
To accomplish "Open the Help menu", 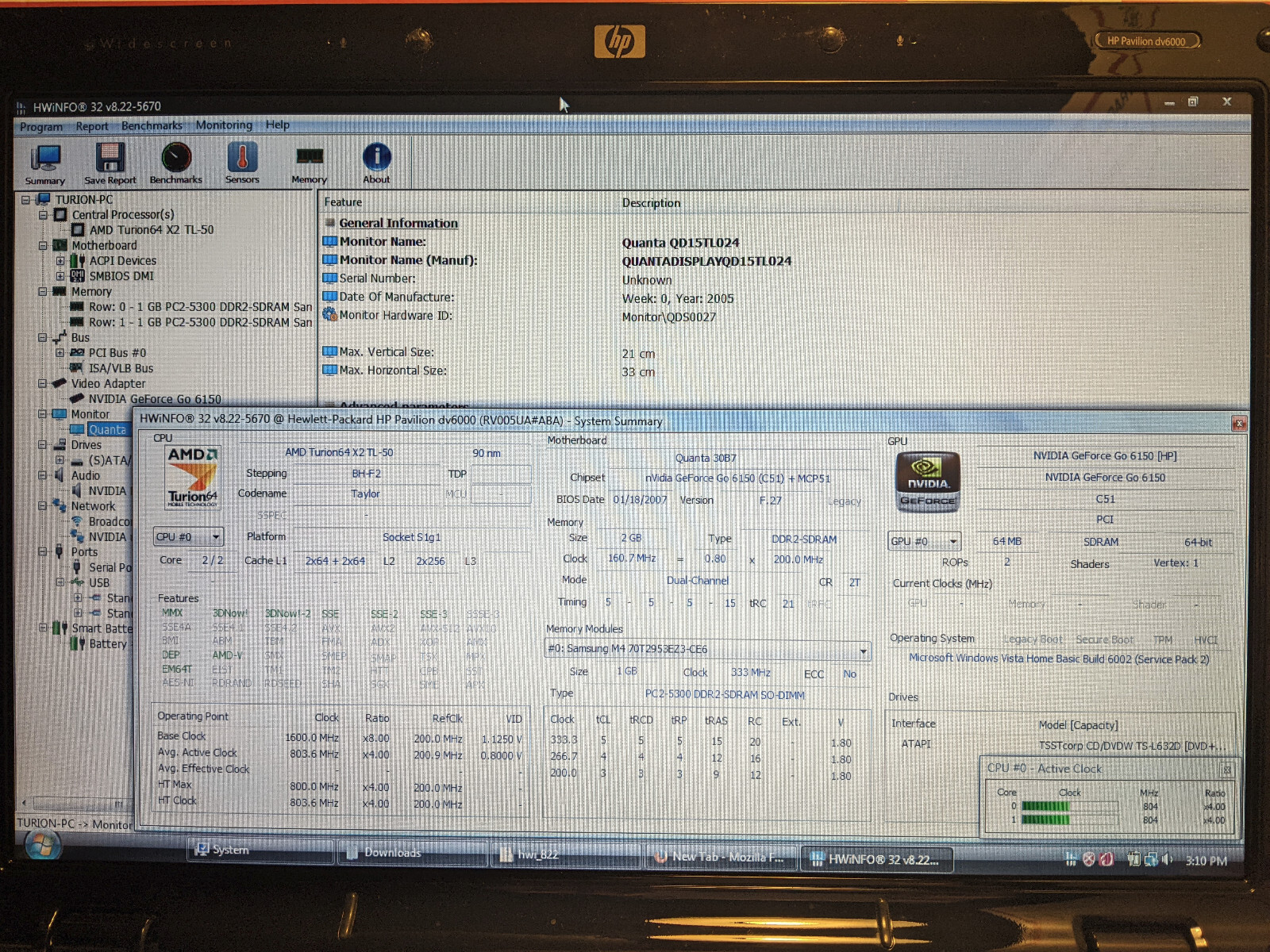I will coord(278,125).
